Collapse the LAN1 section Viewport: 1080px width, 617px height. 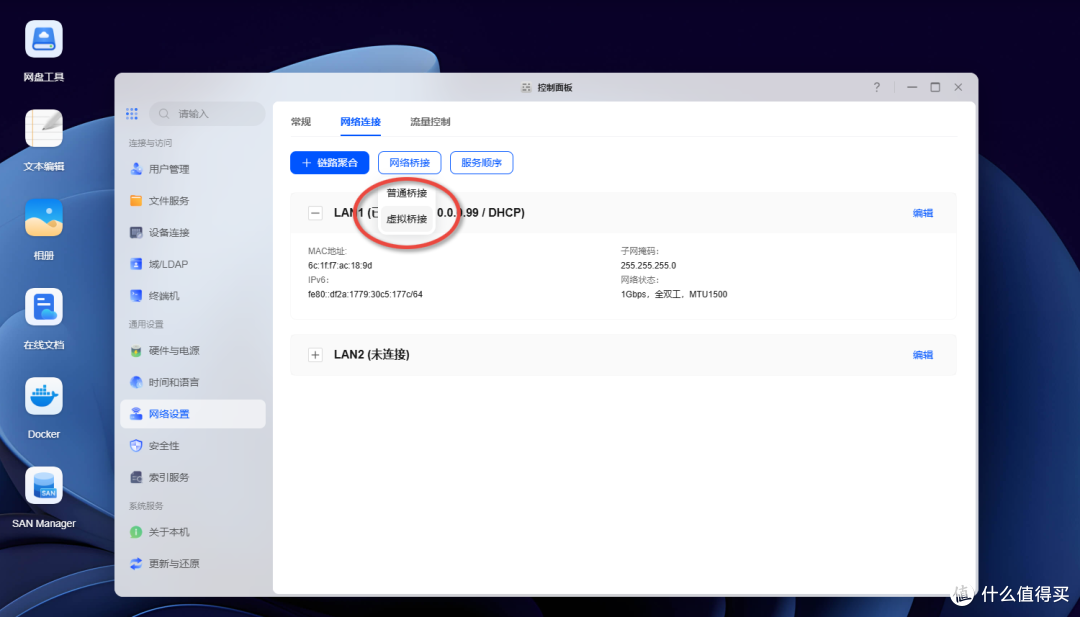point(315,213)
